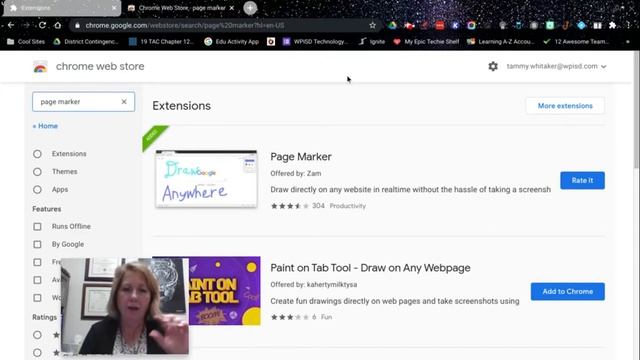Open the colorful ring extension icon
Screen dimensions: 640x360
coord(471,25)
